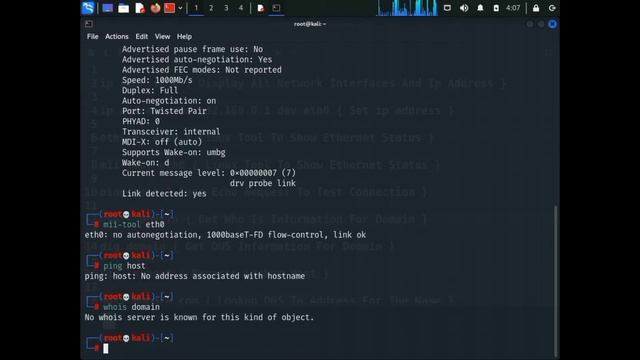
Task: Click the 4:07 clock
Action: click(513, 8)
